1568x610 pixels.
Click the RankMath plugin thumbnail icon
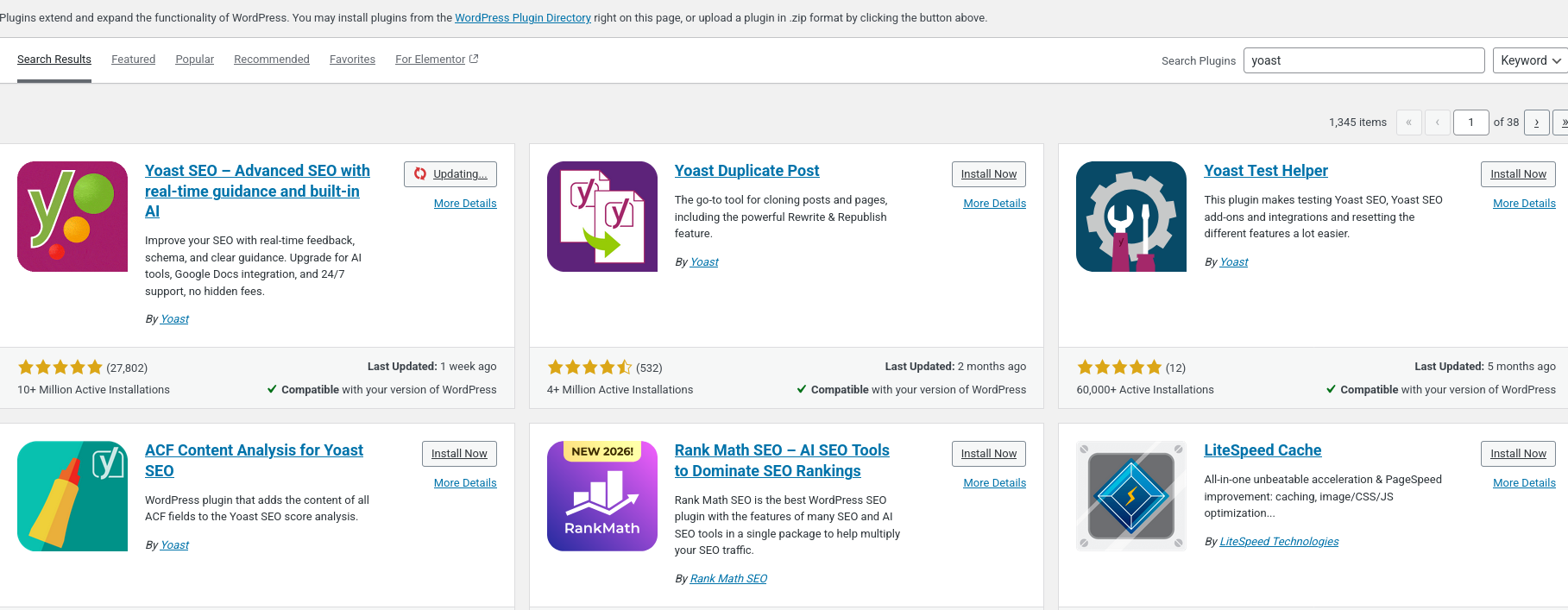[602, 496]
